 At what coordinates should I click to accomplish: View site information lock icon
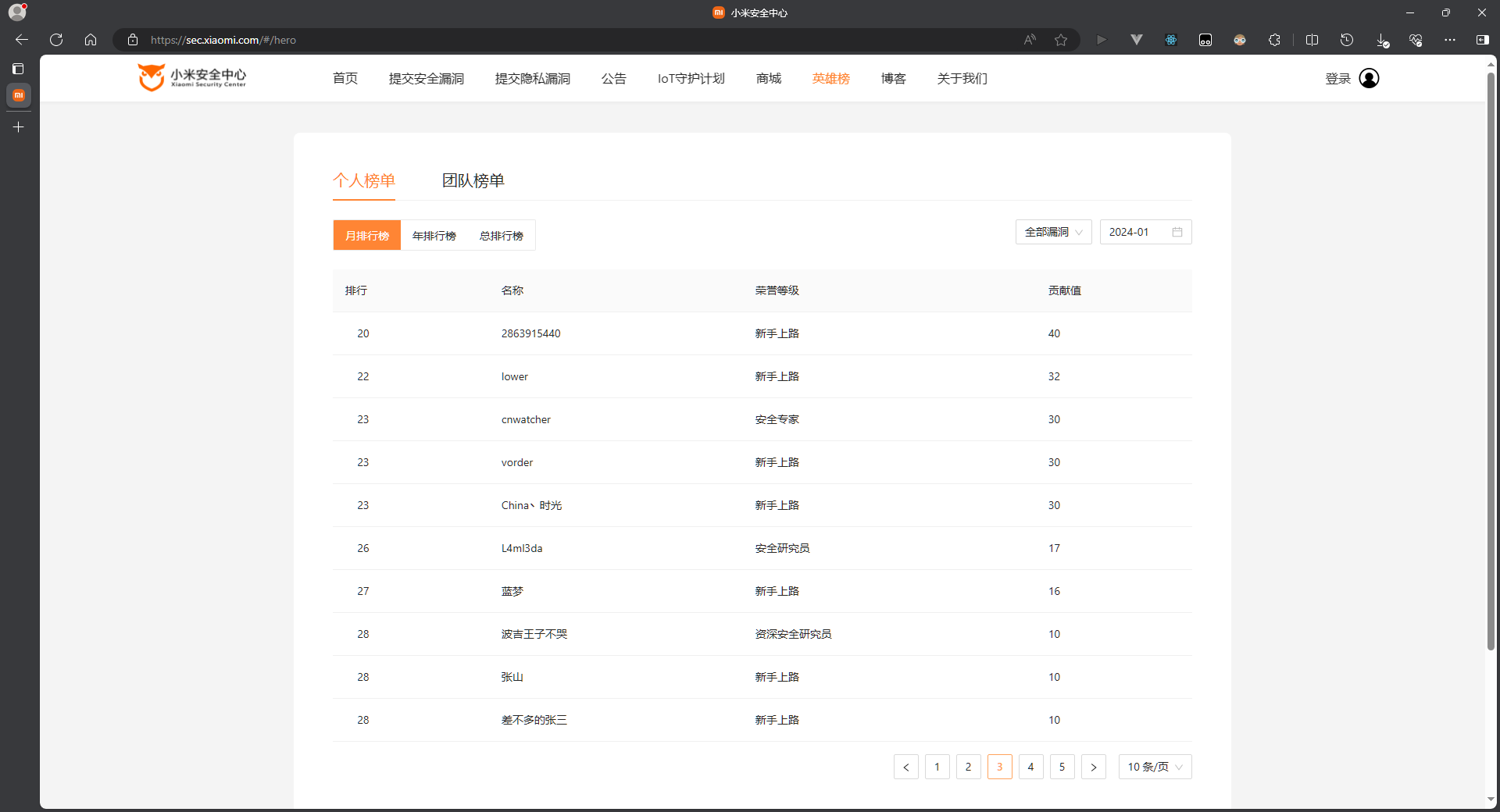133,40
